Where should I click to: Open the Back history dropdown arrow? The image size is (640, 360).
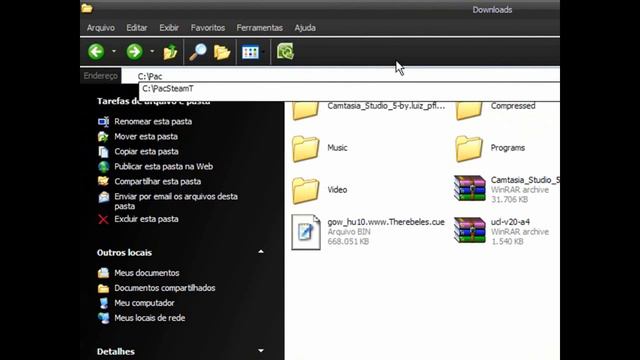click(x=114, y=51)
